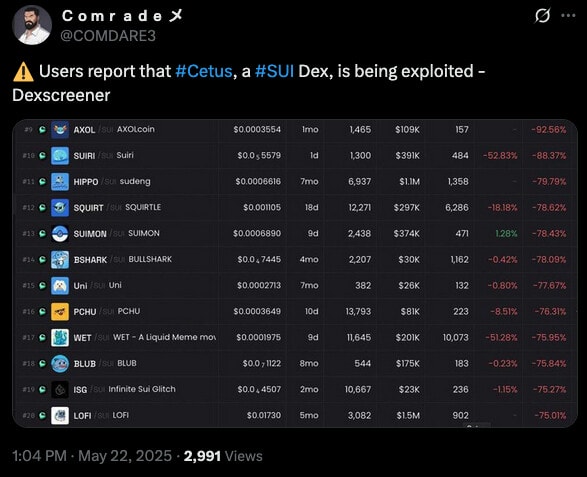Click LOFI price $0.01730
The width and height of the screenshot is (587, 477).
point(264,416)
